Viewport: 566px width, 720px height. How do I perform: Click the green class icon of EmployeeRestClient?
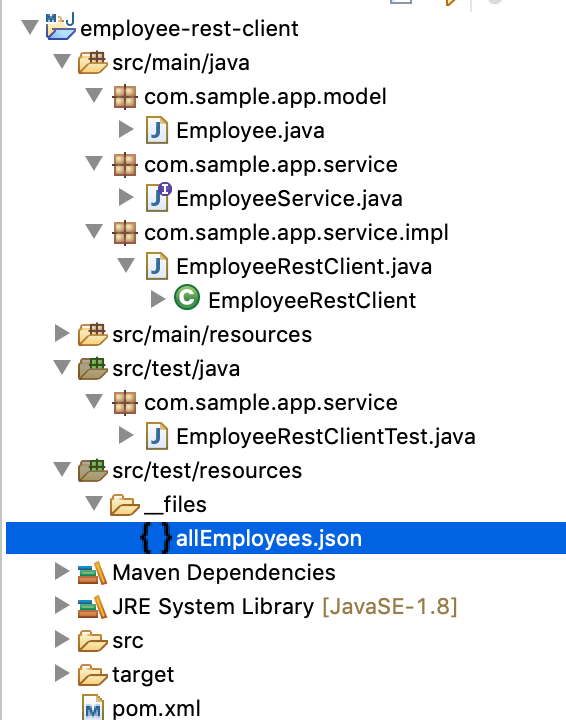(x=187, y=298)
